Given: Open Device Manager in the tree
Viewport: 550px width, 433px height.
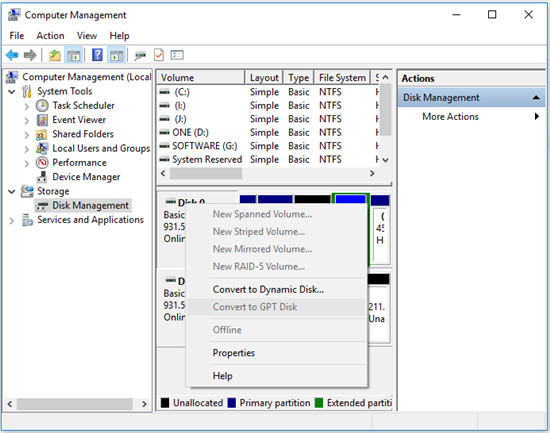Looking at the screenshot, I should pos(86,177).
